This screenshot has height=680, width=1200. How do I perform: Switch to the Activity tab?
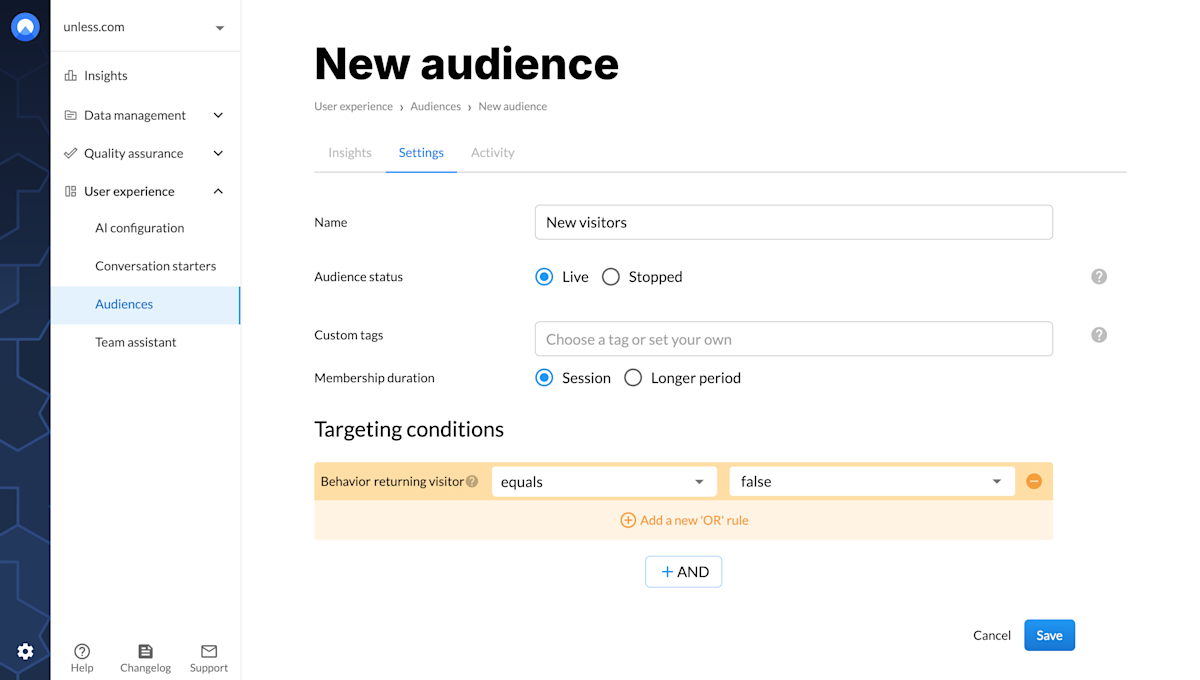[493, 153]
